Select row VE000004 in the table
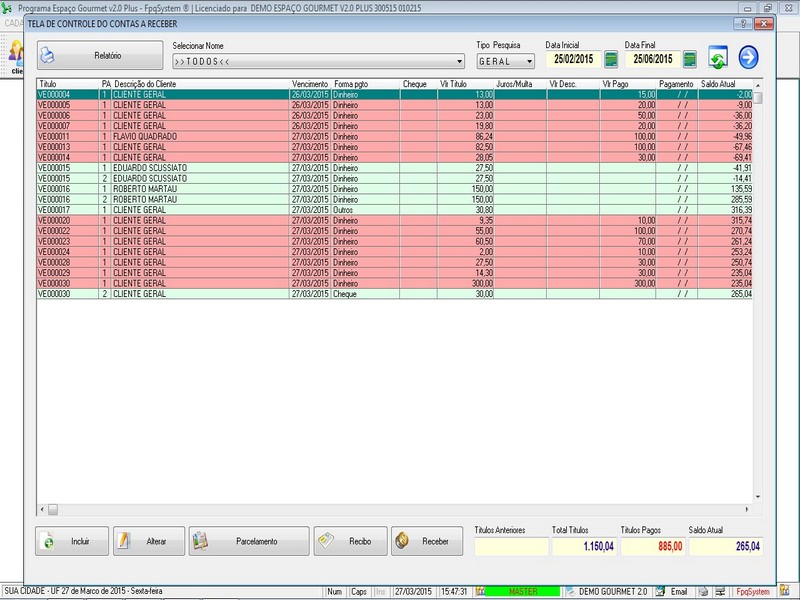Screen dimensions: 800x600 [395, 94]
